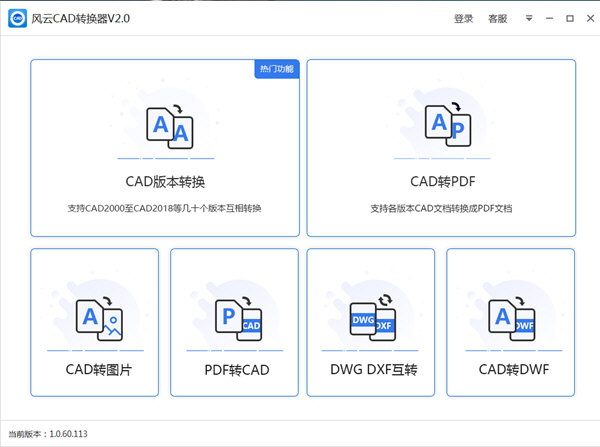Open the CAD转PDF A-to-P icon

(x=448, y=124)
